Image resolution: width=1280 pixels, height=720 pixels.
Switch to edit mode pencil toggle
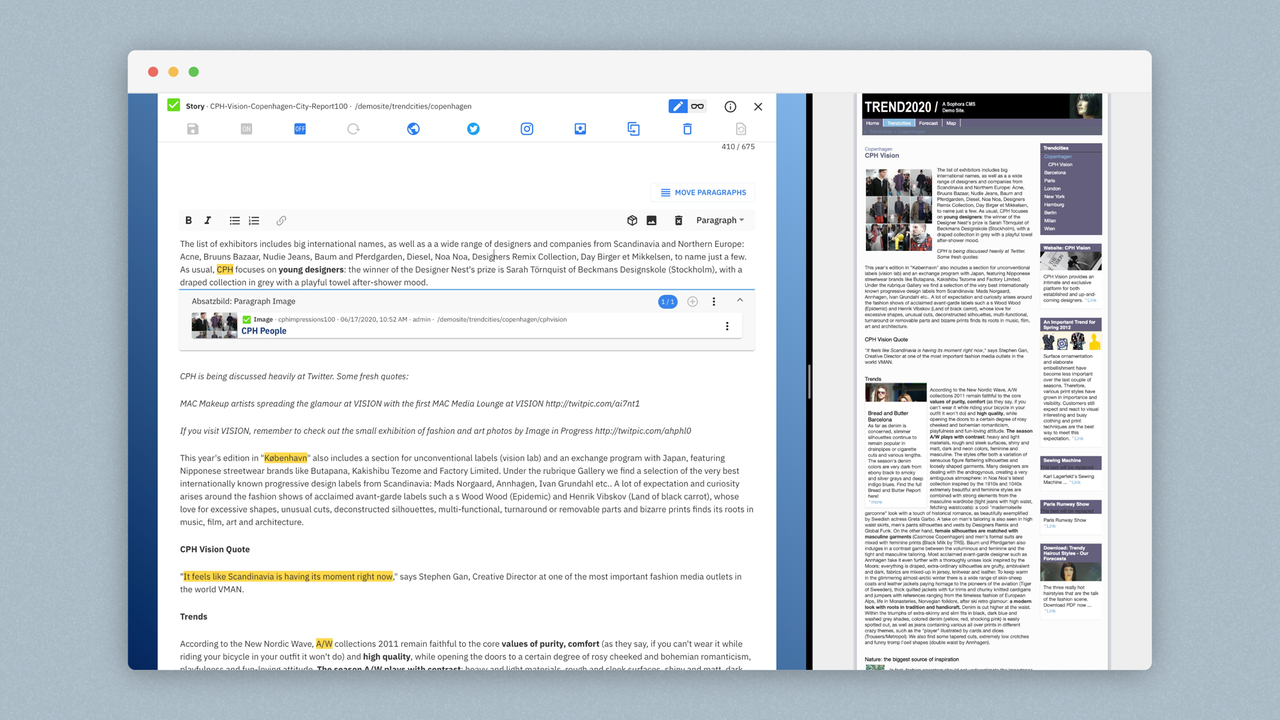point(678,106)
